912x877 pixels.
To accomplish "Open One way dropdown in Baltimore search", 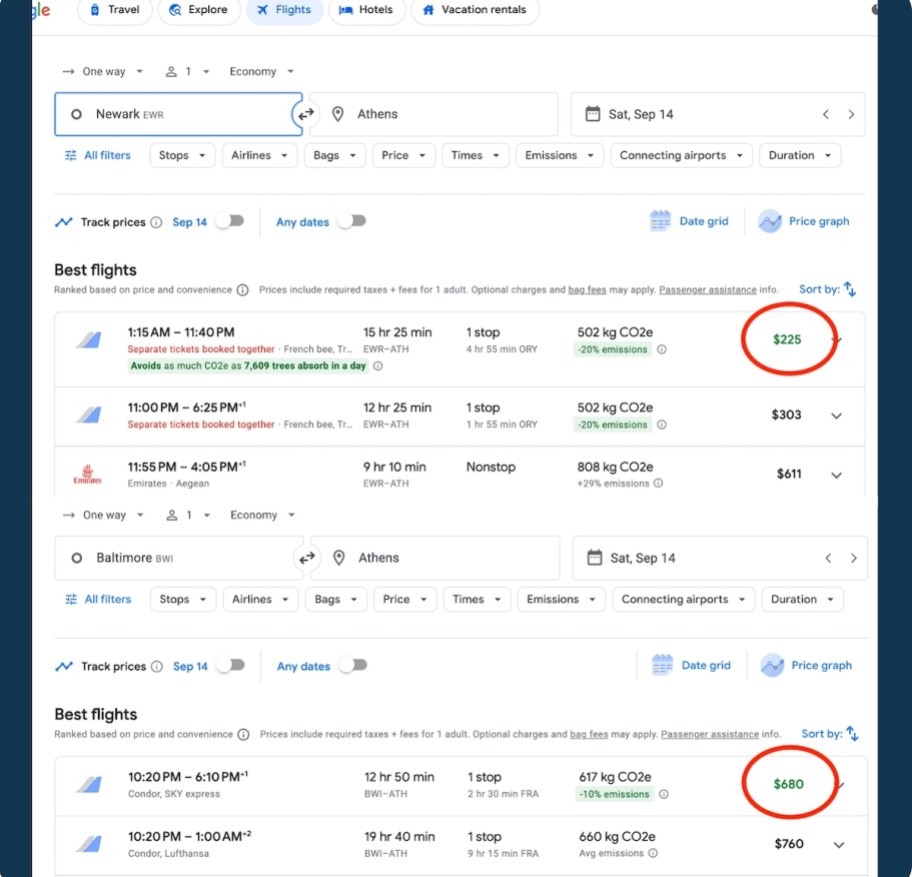I will coord(104,515).
